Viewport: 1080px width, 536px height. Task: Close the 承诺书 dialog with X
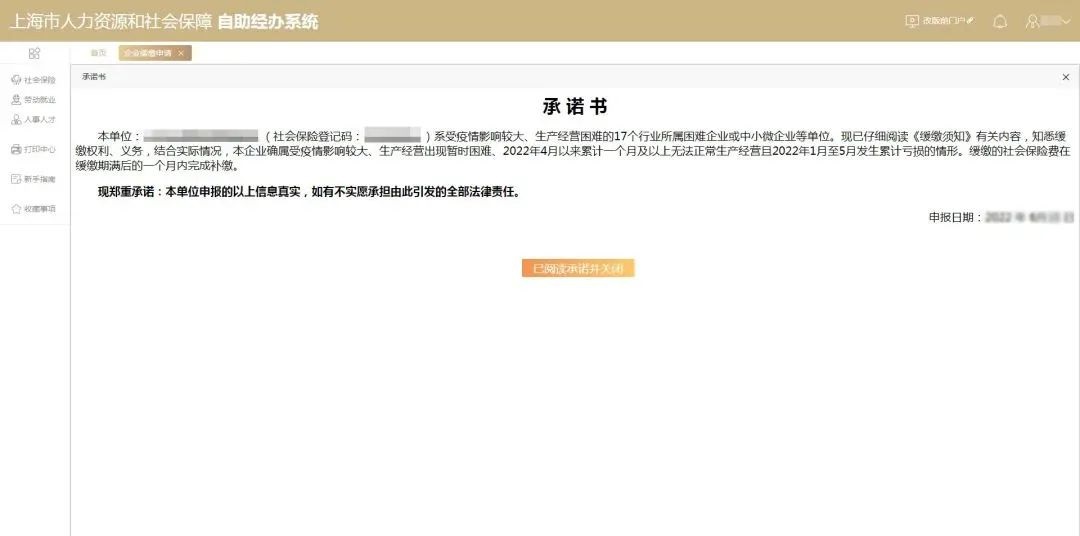pos(1065,77)
